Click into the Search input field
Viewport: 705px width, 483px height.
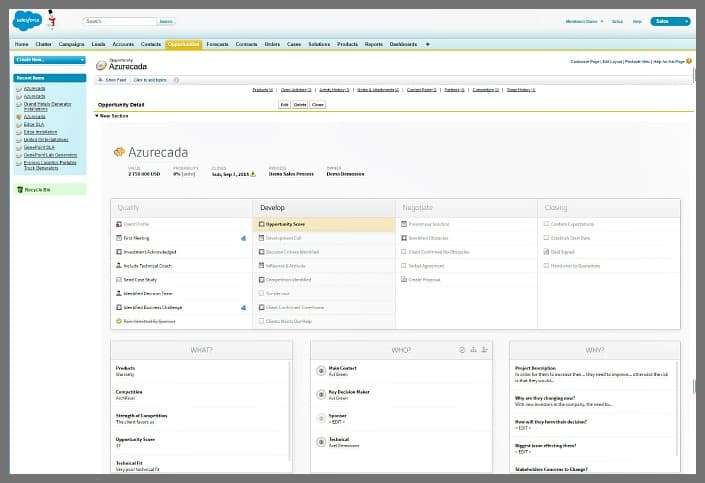coord(120,21)
